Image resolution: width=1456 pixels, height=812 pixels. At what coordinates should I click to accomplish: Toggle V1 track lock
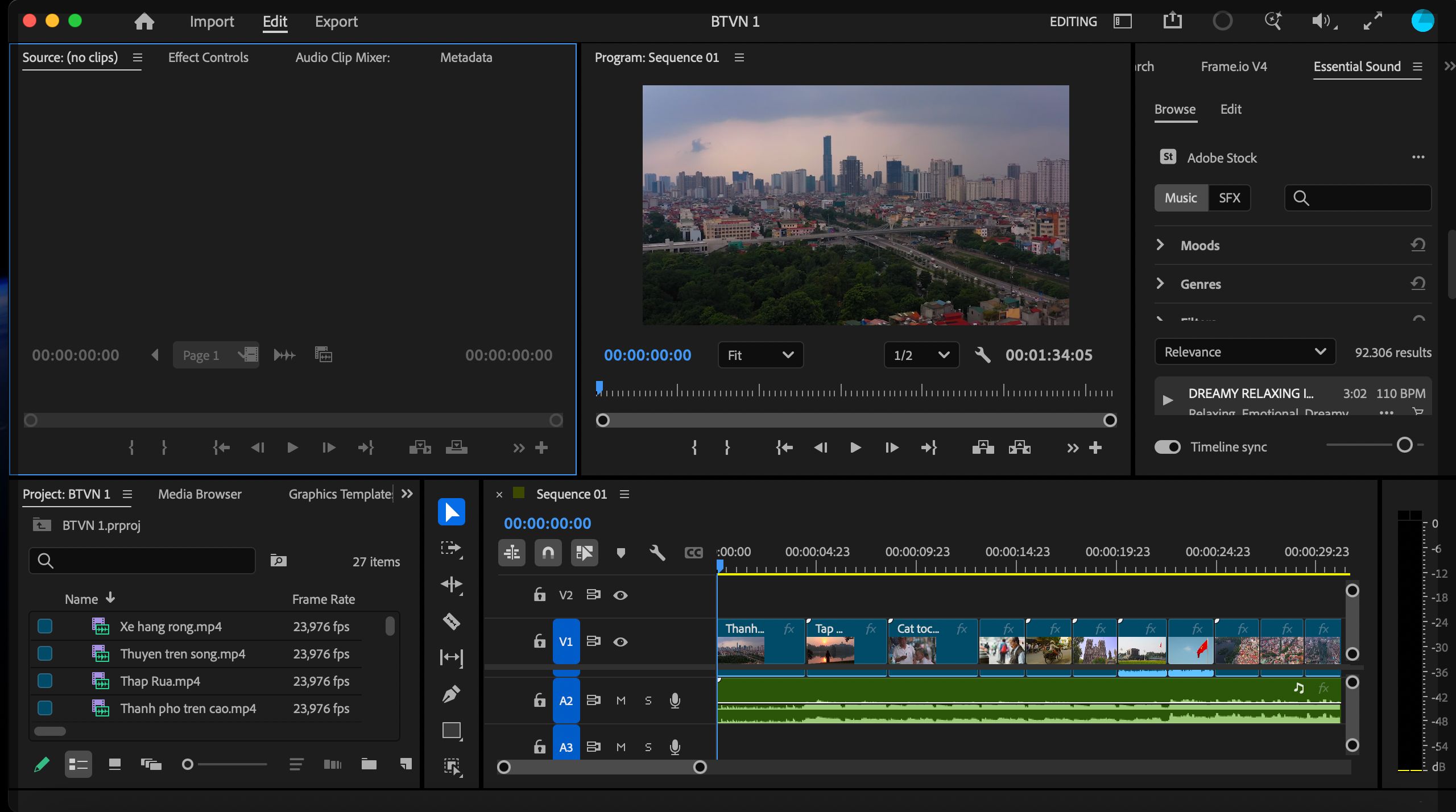539,641
